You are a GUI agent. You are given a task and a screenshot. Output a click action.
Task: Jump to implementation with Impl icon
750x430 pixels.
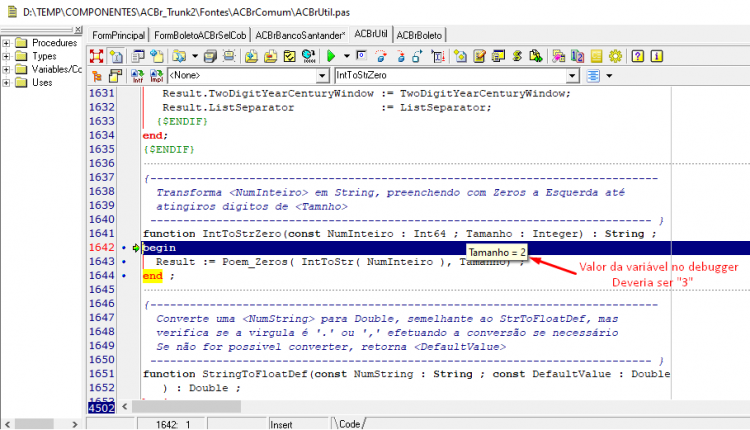pos(156,76)
